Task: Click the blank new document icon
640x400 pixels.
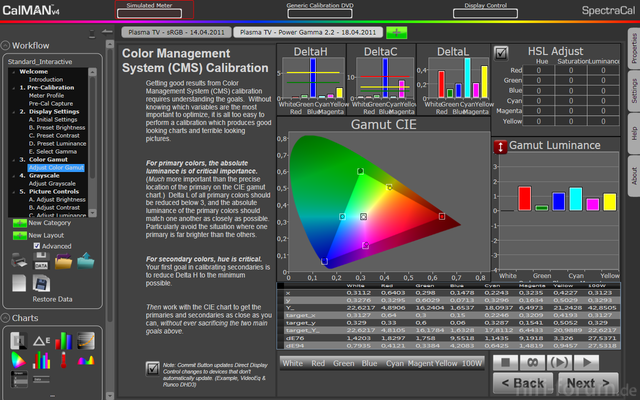Action: tap(19, 283)
